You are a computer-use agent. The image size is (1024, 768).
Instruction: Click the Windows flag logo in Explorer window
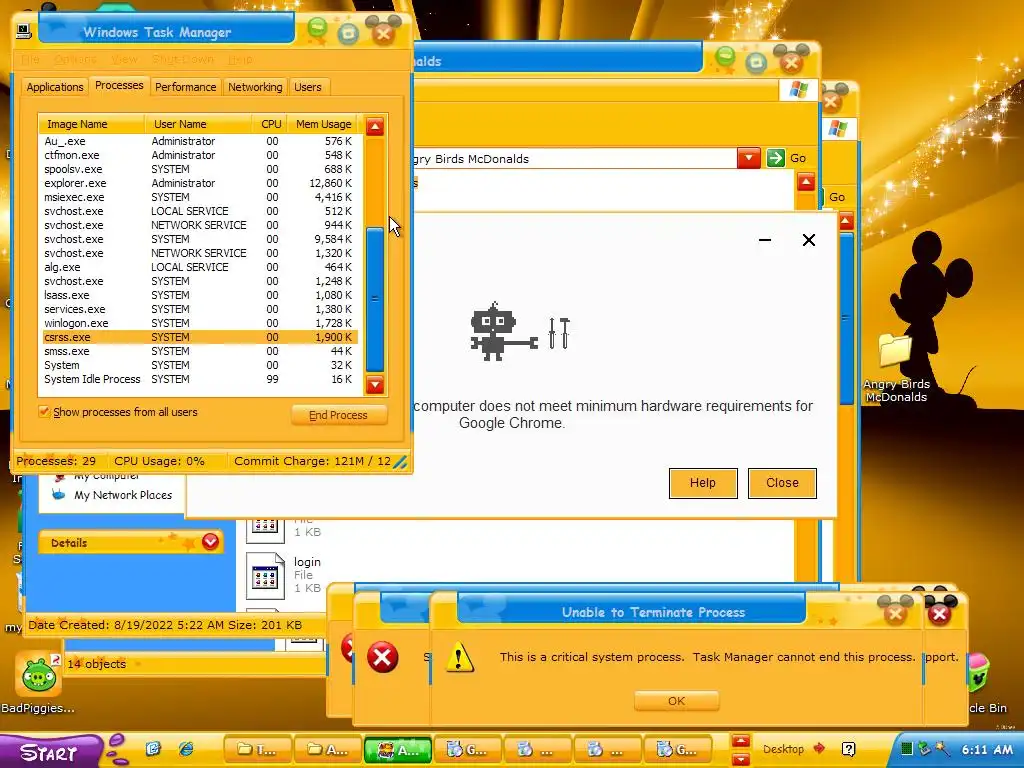point(799,89)
